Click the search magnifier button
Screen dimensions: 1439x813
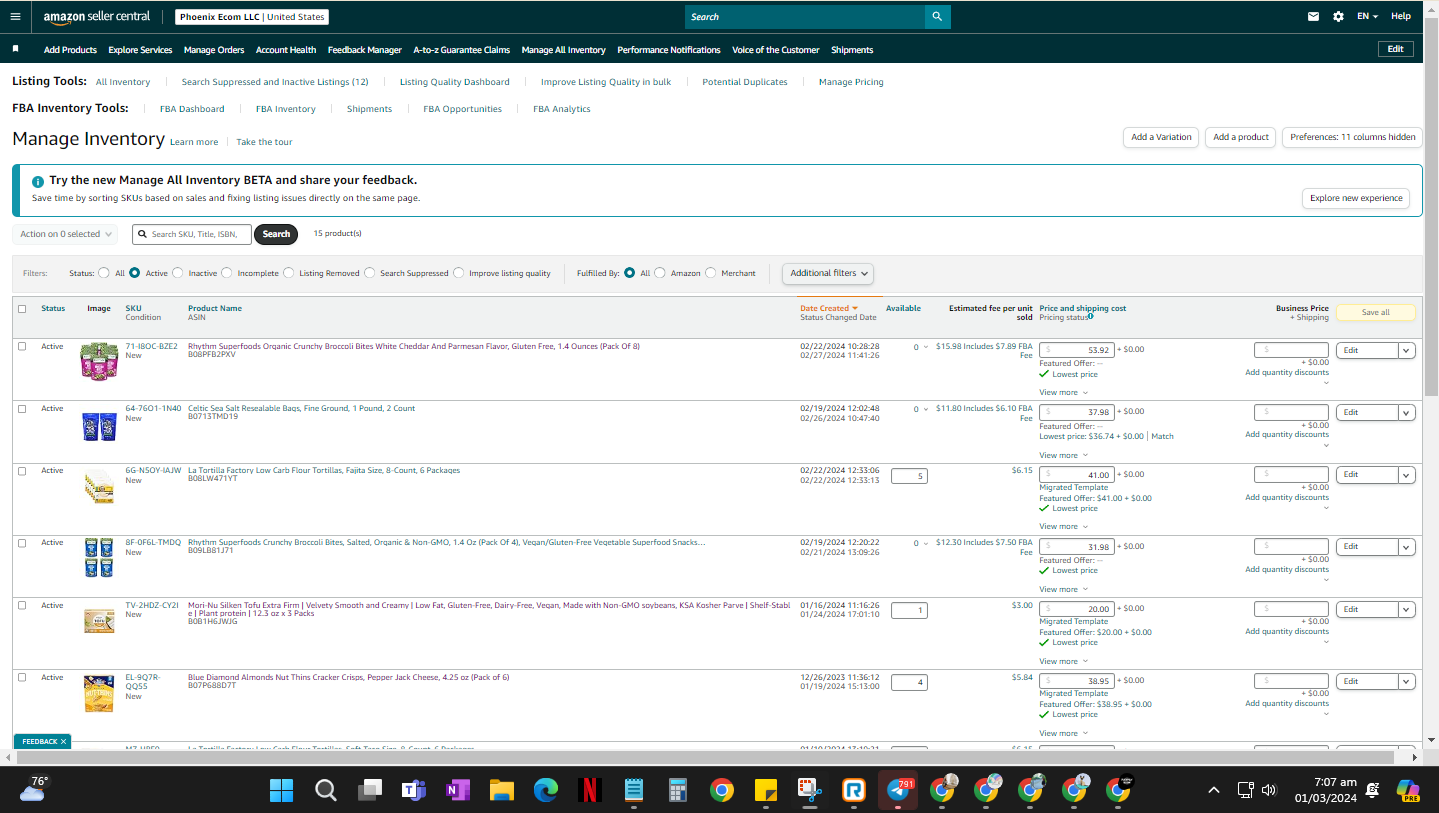(x=937, y=17)
